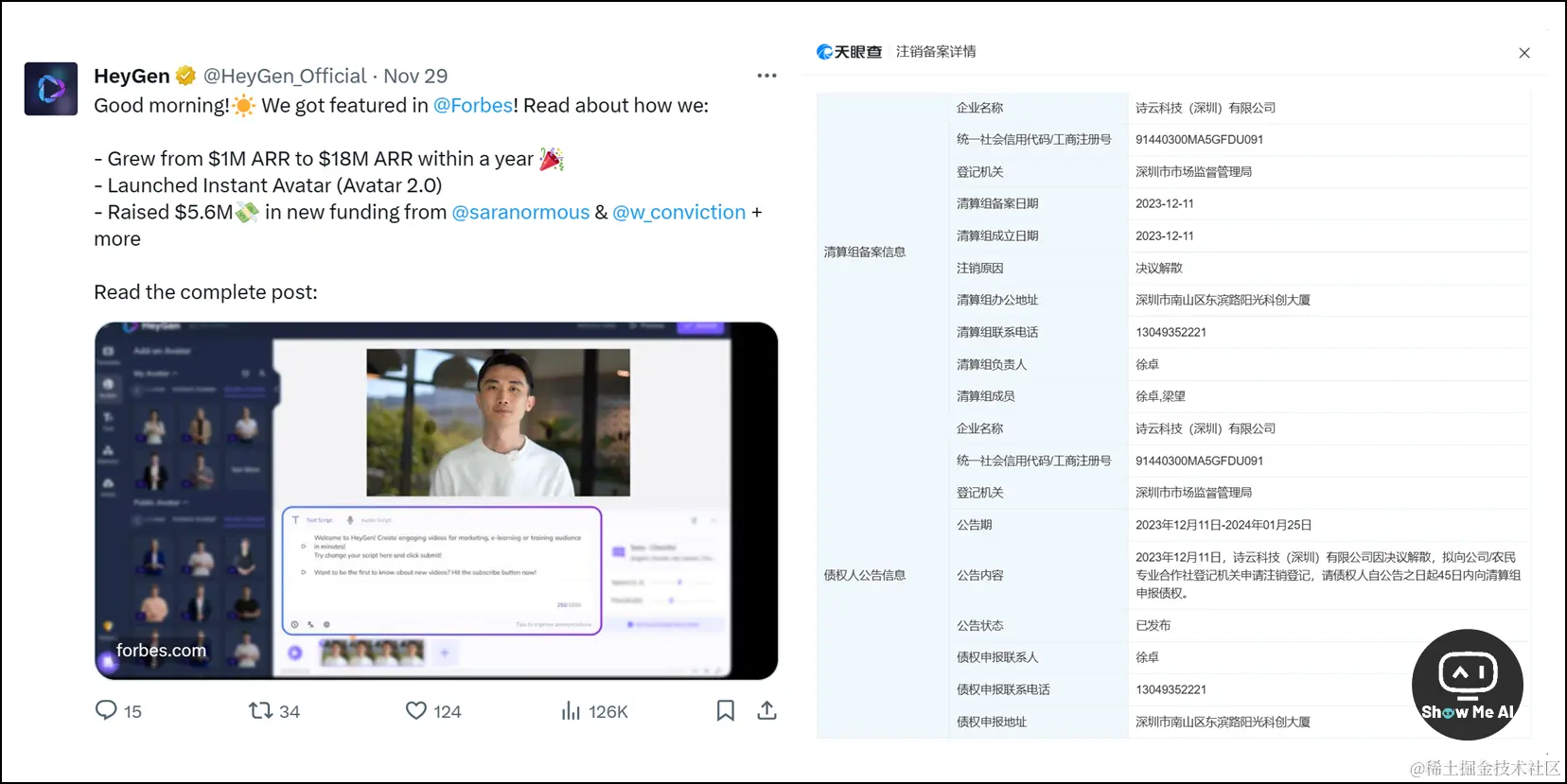Select the 清算组备案信息 section label

(865, 252)
